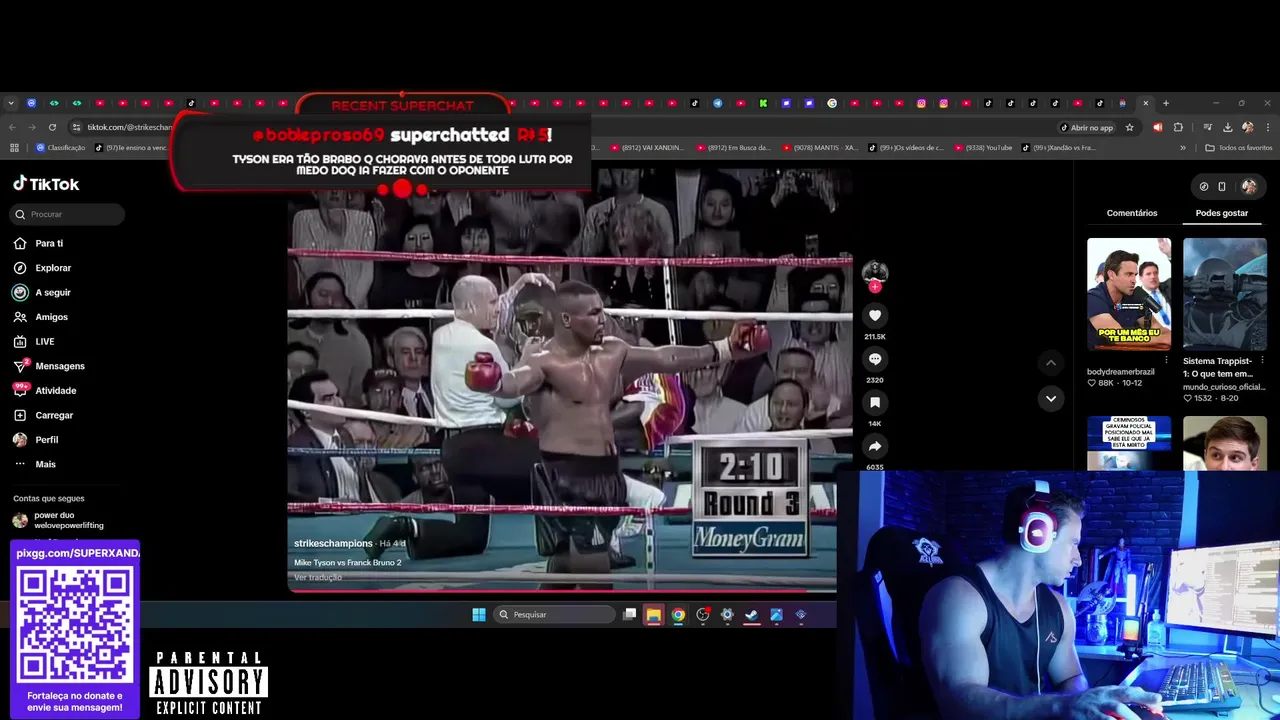Viewport: 1280px width, 720px height.
Task: Open Settings gear from the taskbar
Action: click(727, 615)
